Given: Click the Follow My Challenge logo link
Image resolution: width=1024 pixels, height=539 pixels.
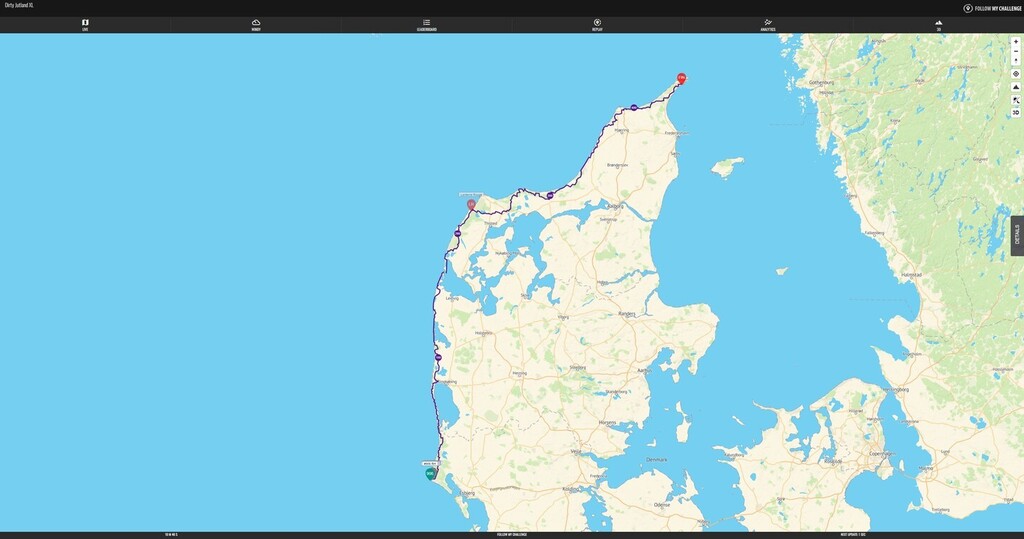Looking at the screenshot, I should [x=992, y=8].
